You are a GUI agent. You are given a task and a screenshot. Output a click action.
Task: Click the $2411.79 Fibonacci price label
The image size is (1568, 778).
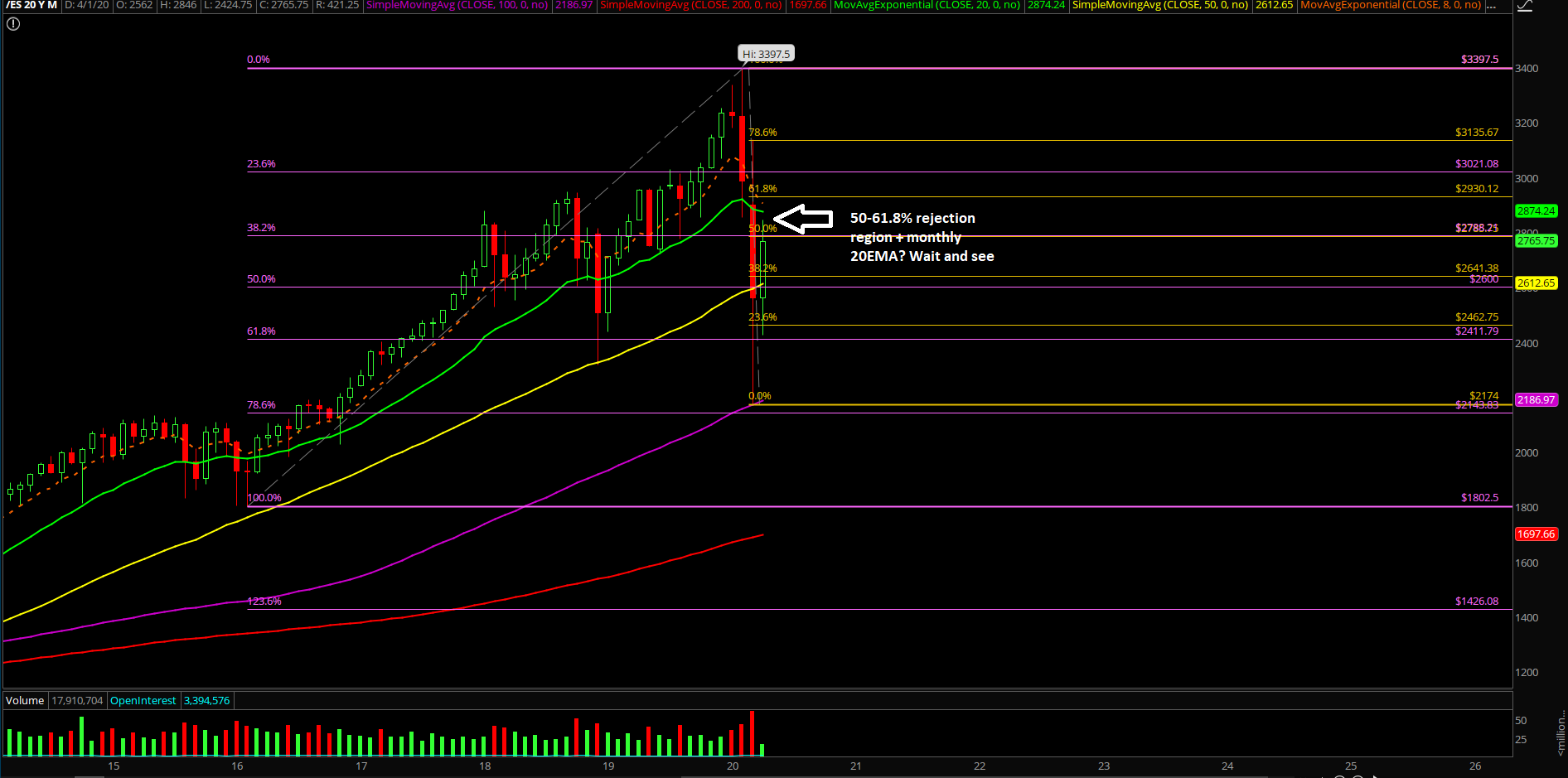(x=1477, y=331)
